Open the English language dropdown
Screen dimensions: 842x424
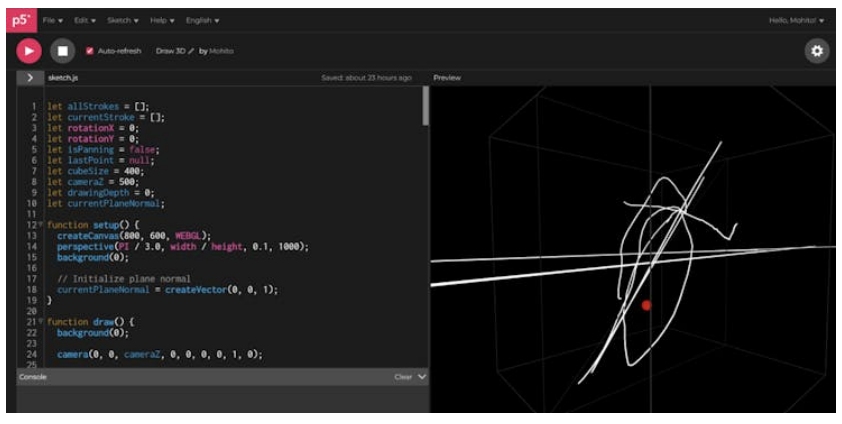click(203, 20)
